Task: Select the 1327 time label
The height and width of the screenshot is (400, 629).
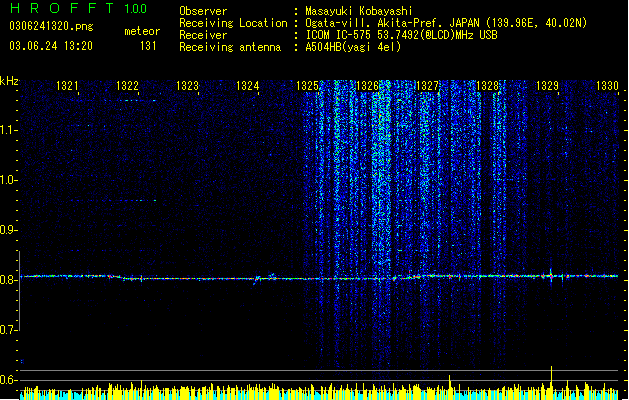Action: point(428,86)
